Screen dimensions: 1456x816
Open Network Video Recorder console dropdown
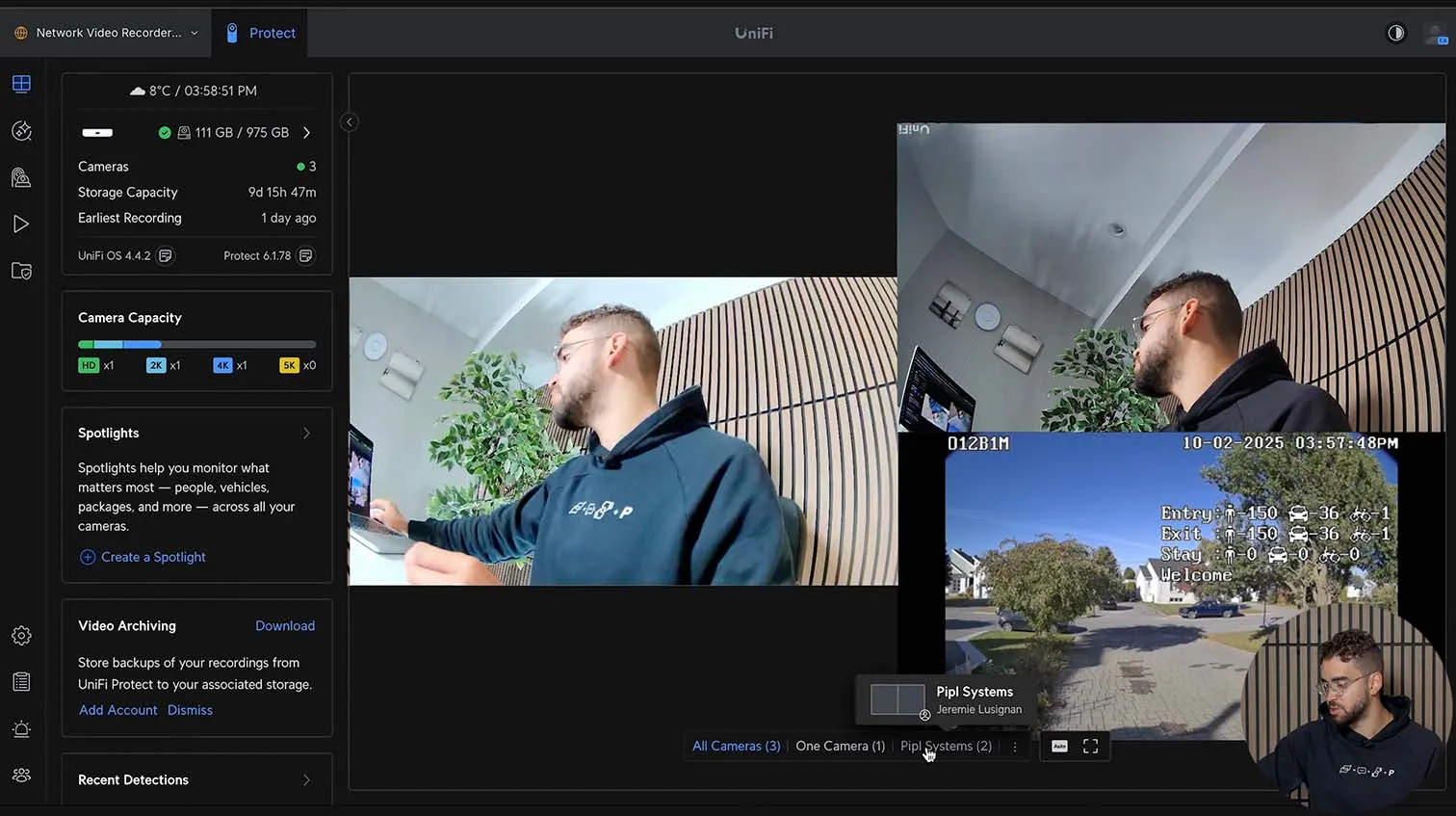106,33
